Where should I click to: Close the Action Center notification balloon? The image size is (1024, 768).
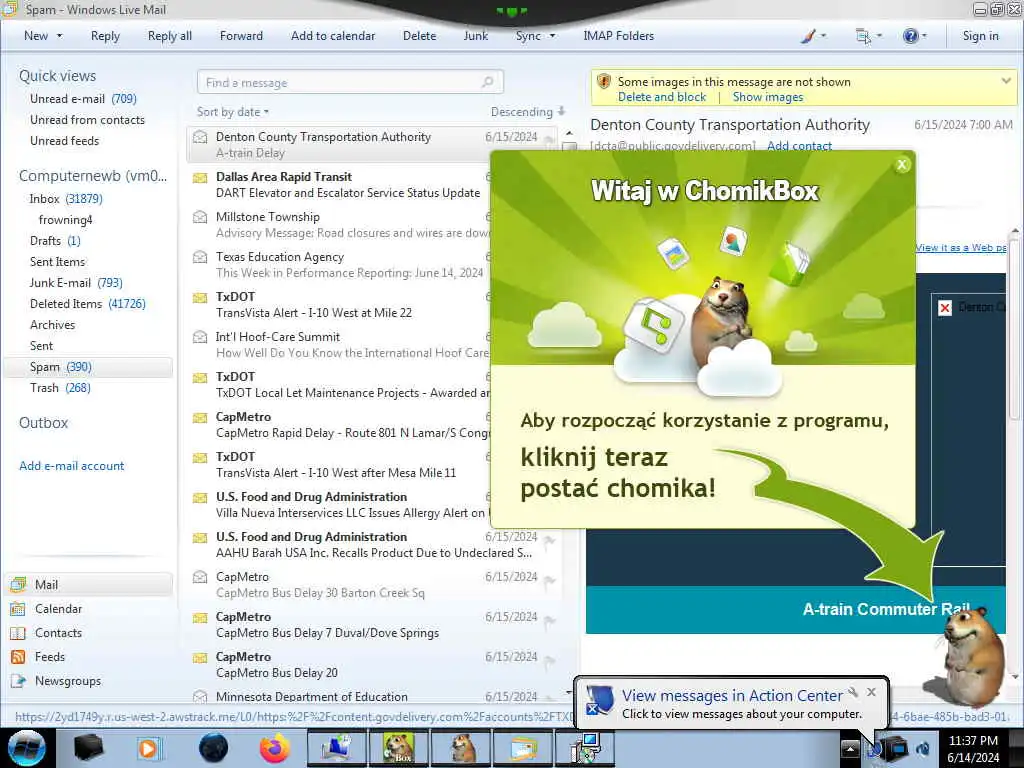(871, 692)
